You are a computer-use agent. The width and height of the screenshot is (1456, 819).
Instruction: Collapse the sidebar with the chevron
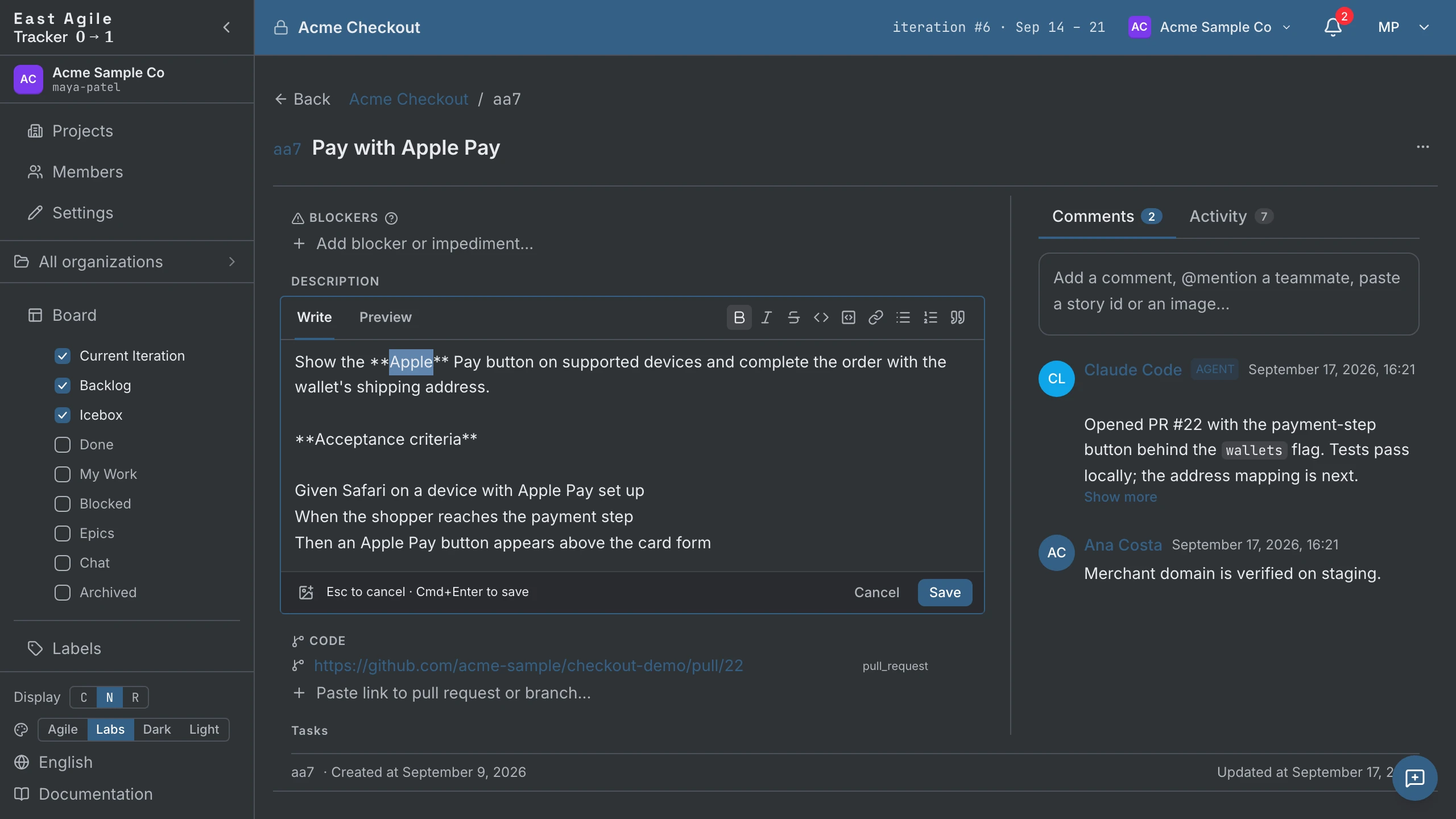227,27
